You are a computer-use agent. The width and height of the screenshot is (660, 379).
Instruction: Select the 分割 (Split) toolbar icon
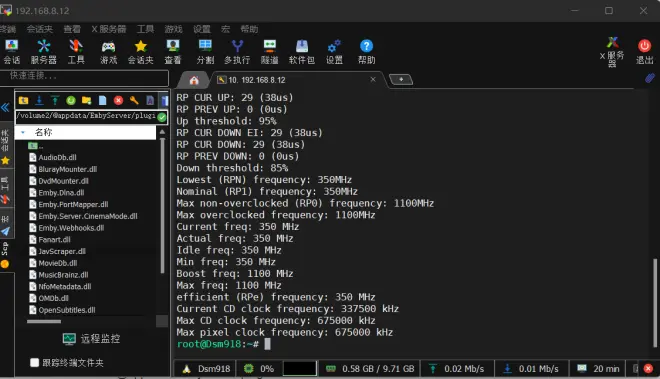tap(205, 51)
